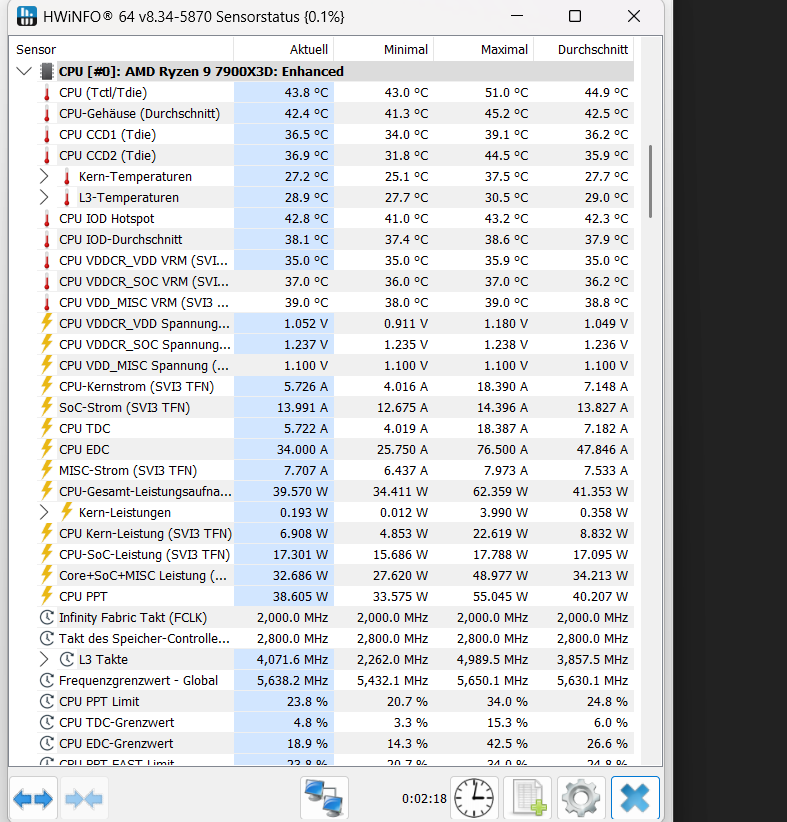Click 4,071.6 MHz current L3 Takte value
The width and height of the screenshot is (787, 822).
292,659
